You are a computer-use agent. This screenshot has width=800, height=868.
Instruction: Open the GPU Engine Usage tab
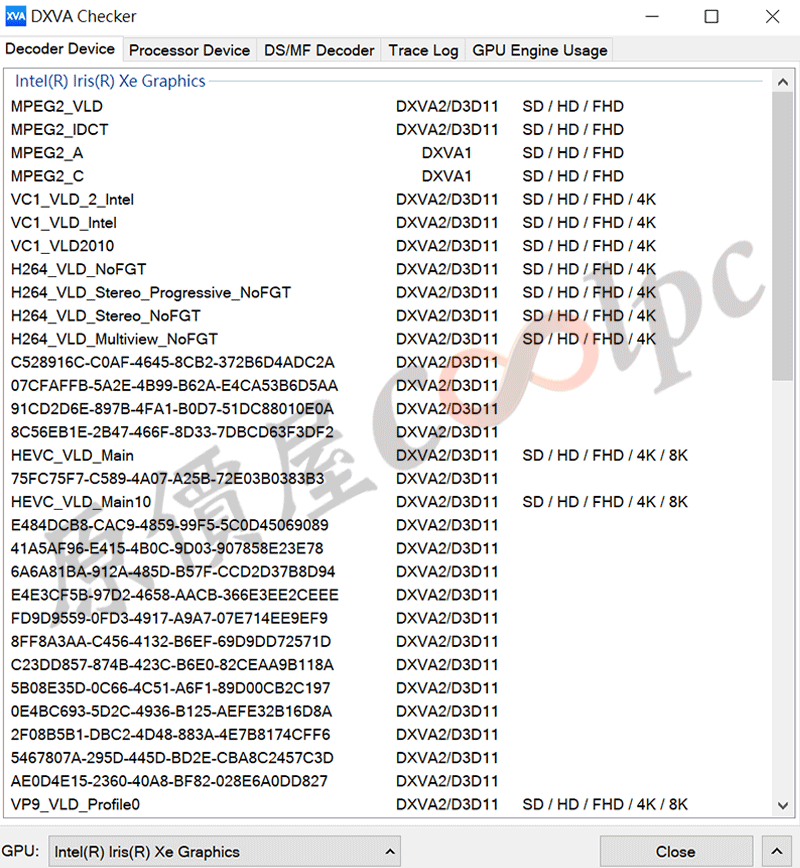[x=540, y=50]
